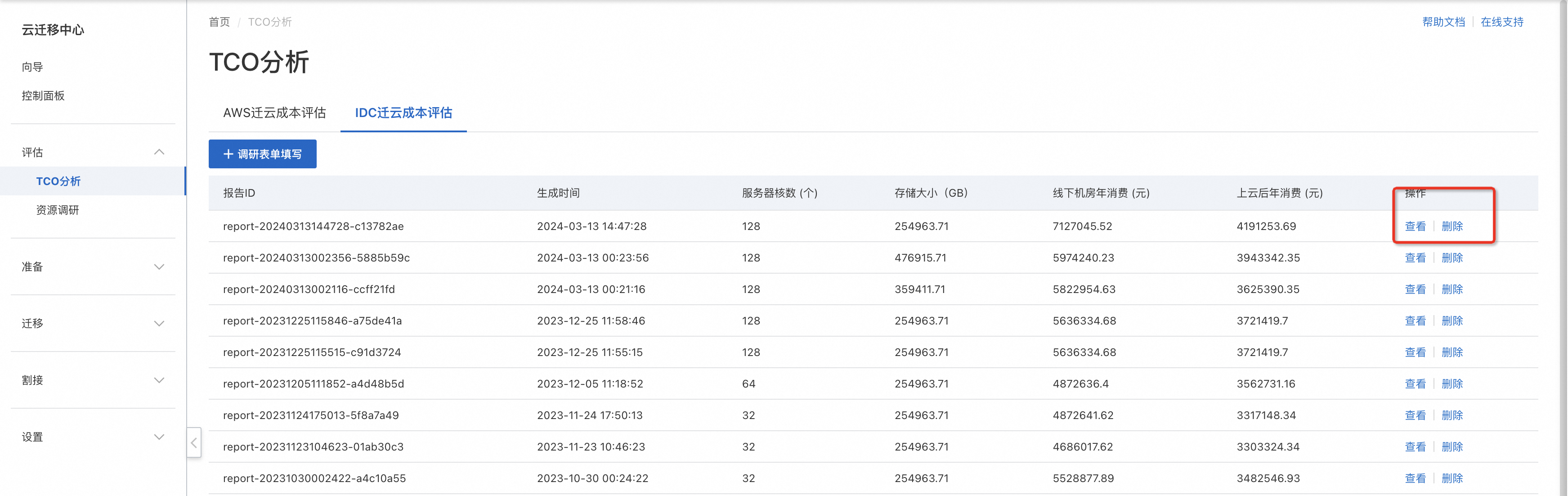Click the 生成时间 column header
1568x496 pixels.
(558, 193)
